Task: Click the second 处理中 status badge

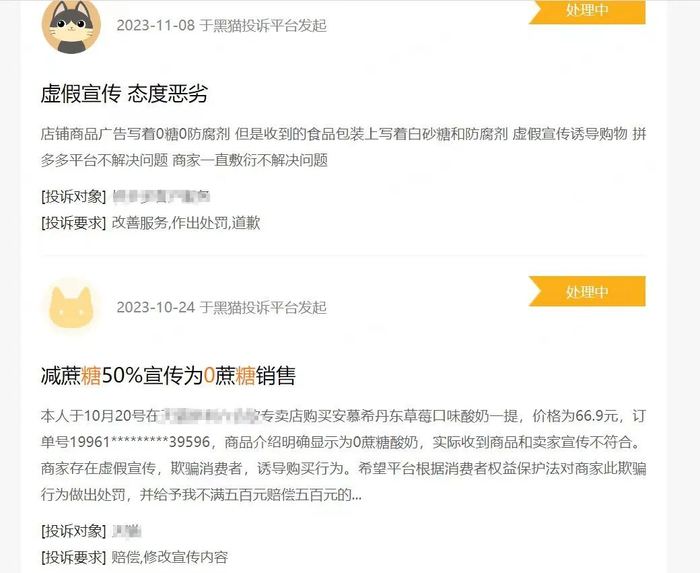Action: tap(587, 291)
